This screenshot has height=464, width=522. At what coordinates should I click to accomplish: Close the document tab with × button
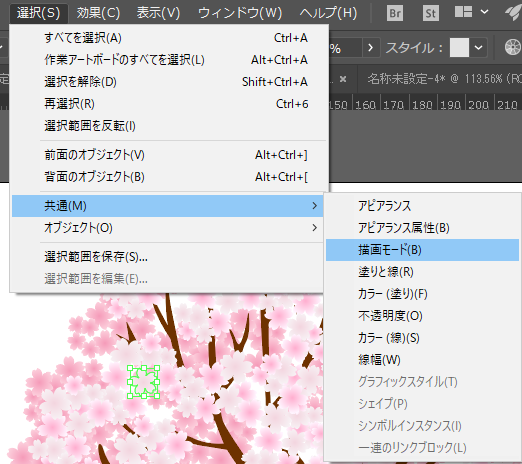(x=343, y=79)
